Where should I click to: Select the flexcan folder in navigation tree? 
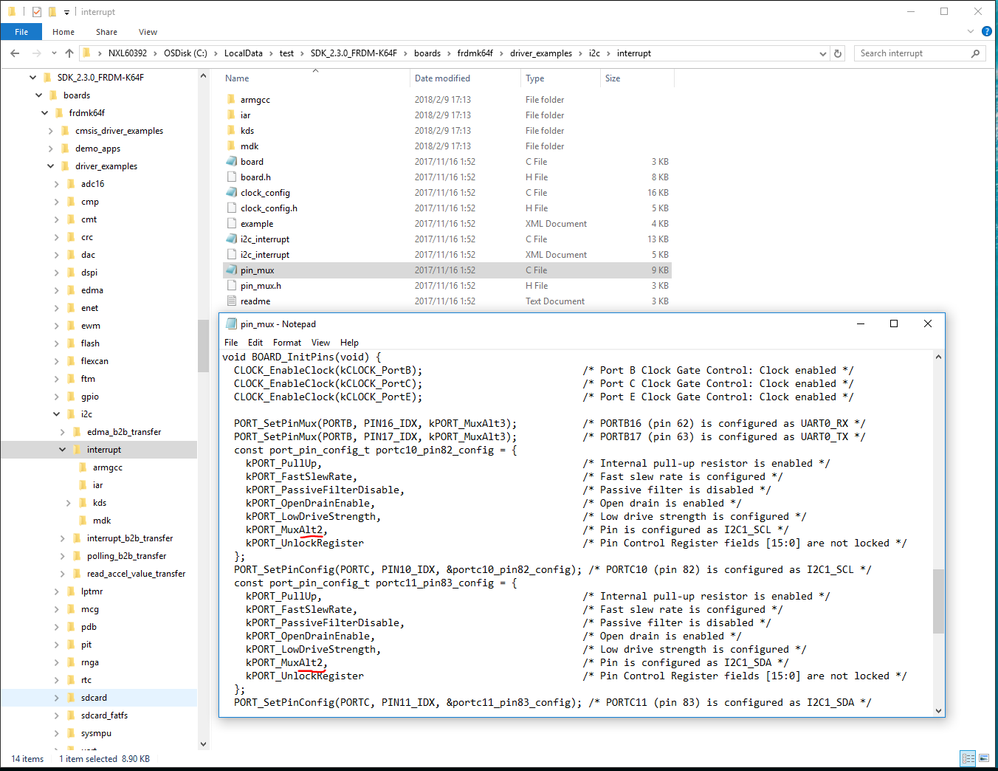[x=94, y=361]
